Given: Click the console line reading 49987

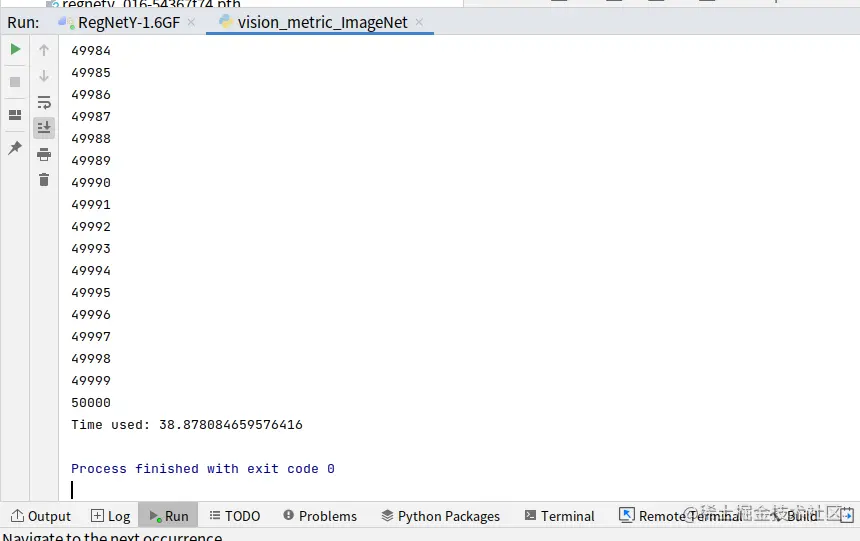Looking at the screenshot, I should point(91,116).
